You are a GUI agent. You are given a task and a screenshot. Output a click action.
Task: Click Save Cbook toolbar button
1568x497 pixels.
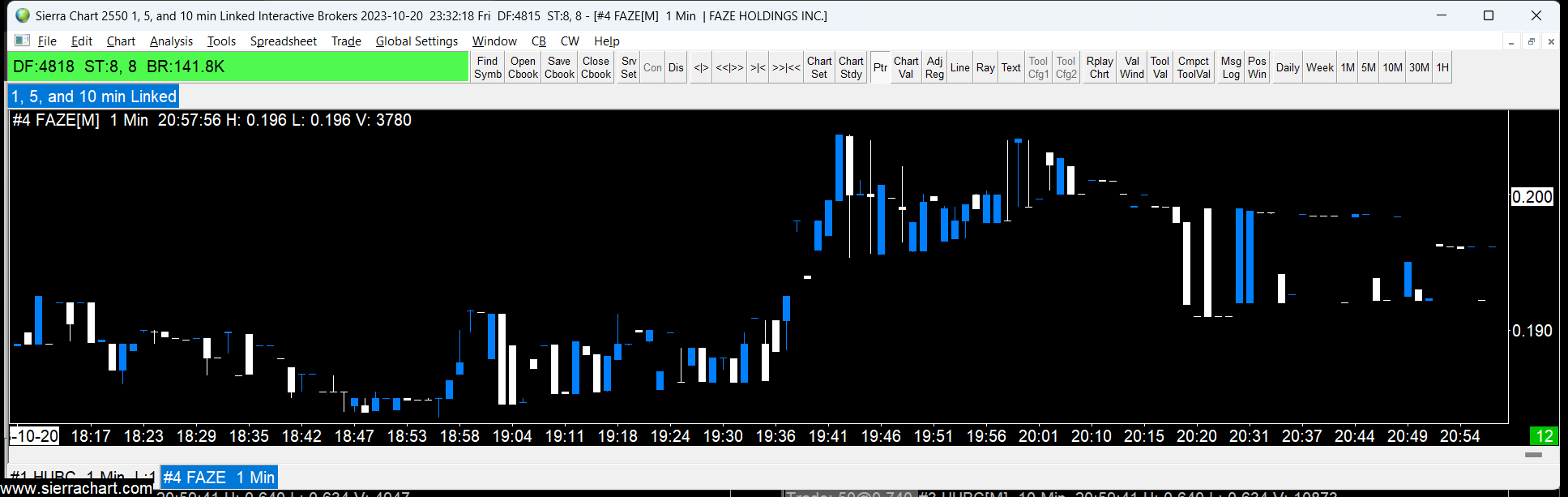point(559,67)
